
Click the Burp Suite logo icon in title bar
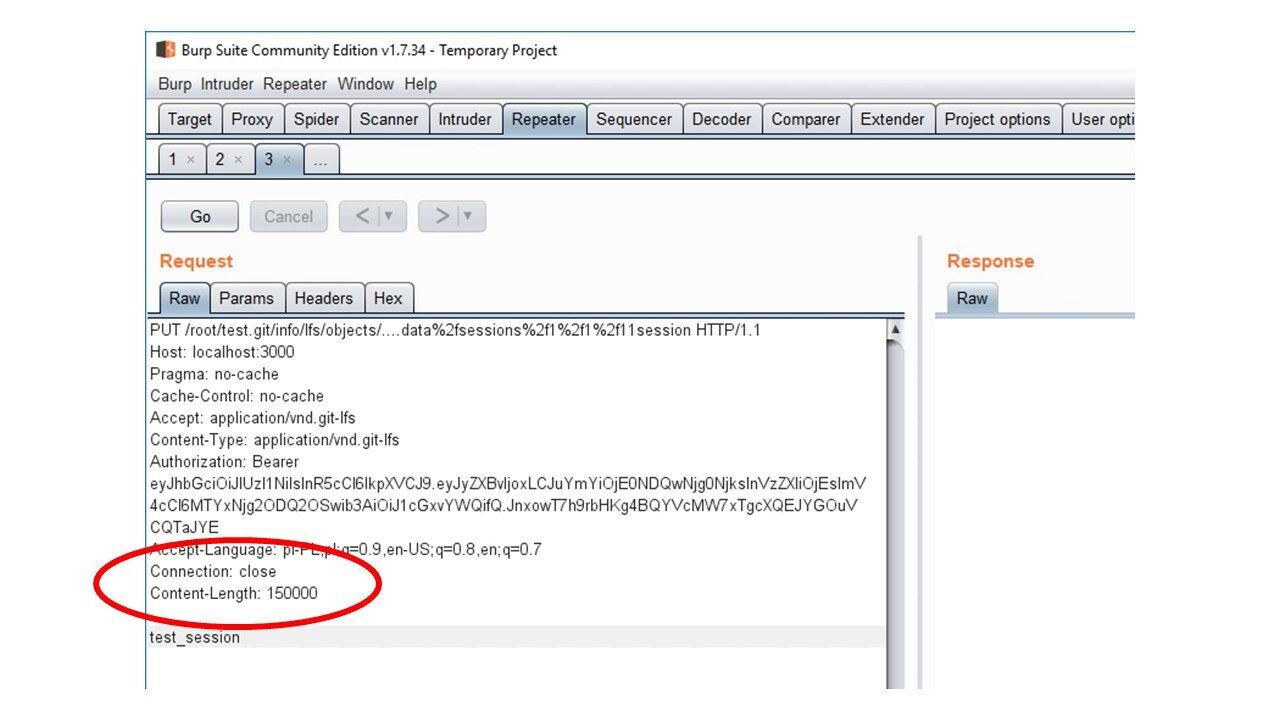pyautogui.click(x=165, y=50)
